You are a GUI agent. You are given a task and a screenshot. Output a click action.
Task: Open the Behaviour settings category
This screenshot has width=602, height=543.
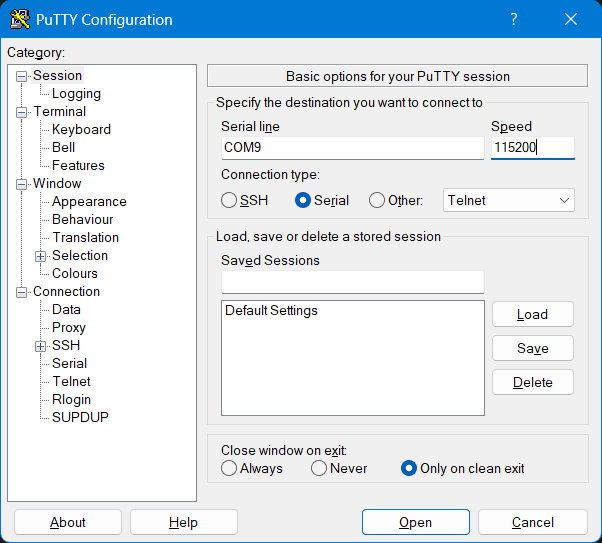[x=83, y=220]
